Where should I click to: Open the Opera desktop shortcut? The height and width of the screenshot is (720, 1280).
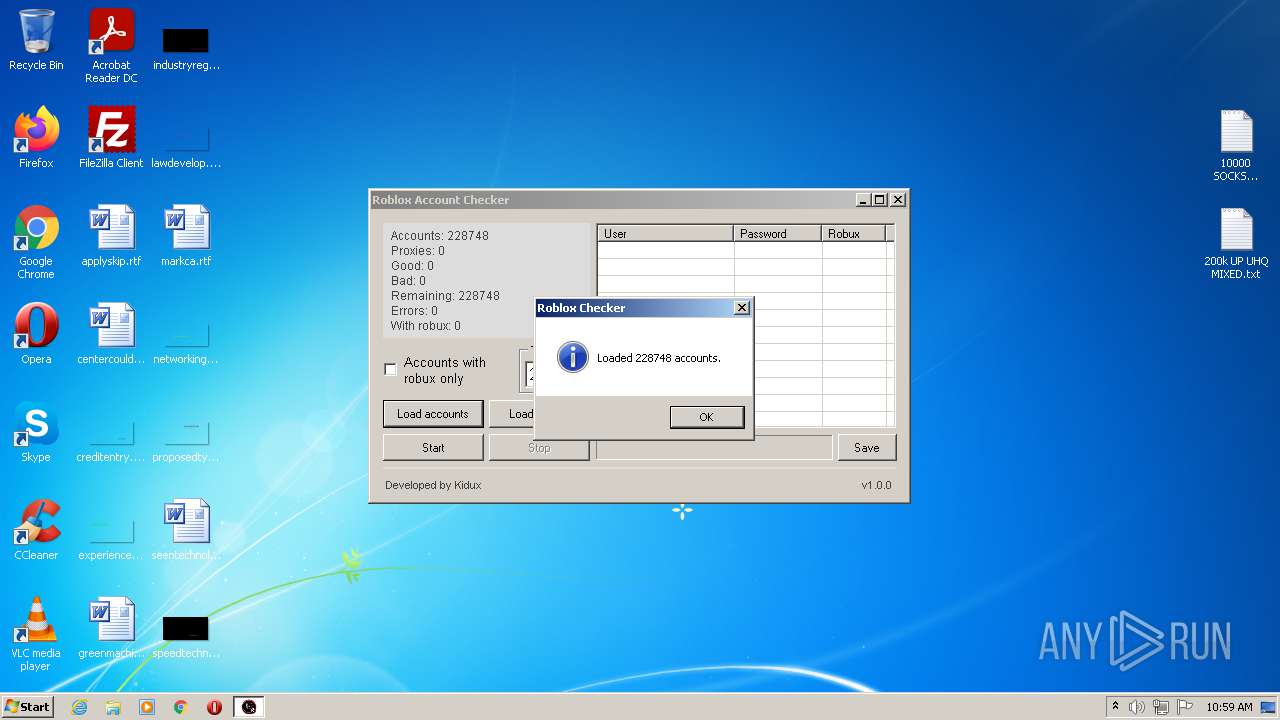click(x=36, y=334)
